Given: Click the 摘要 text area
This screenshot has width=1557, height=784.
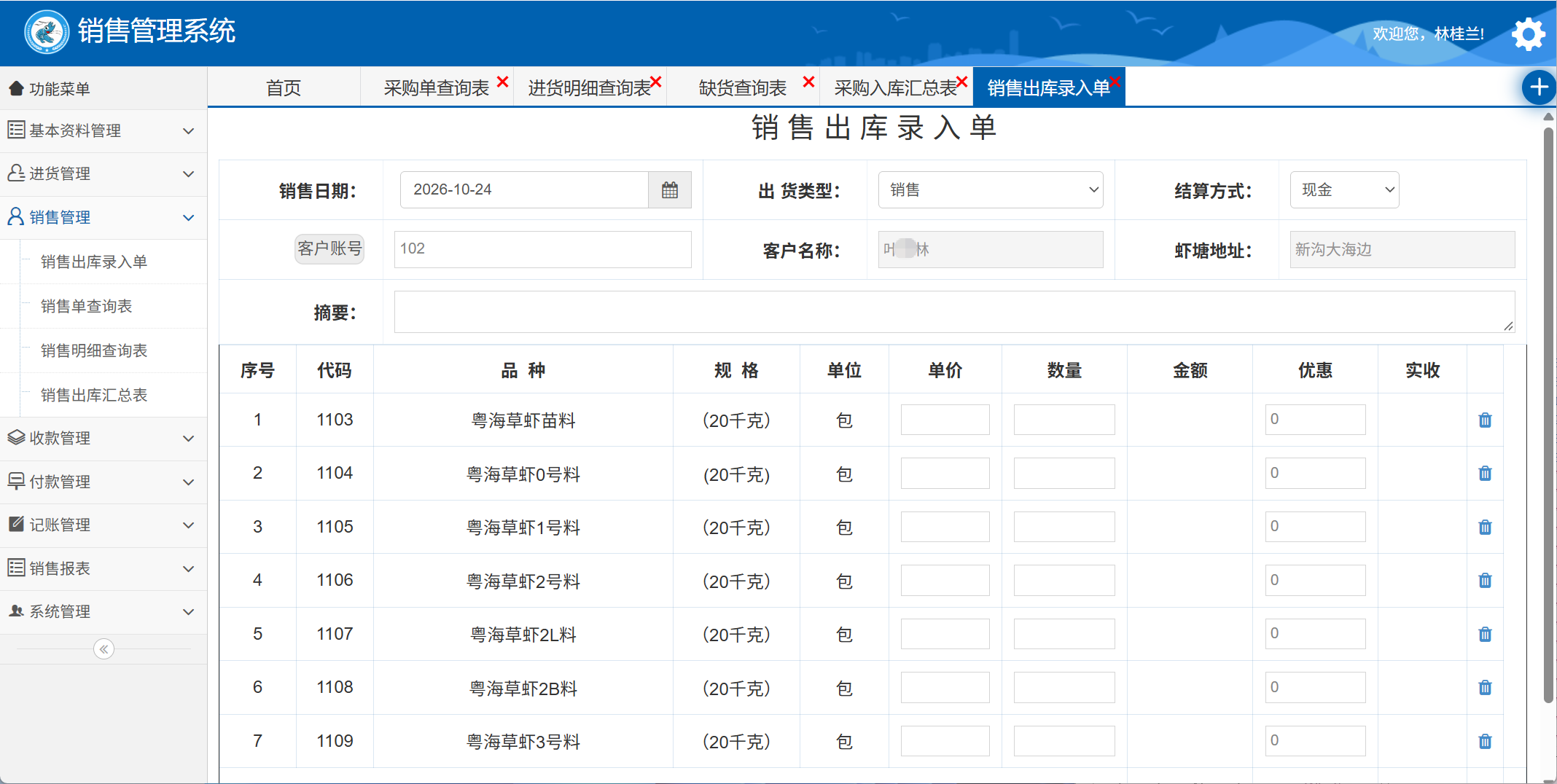Looking at the screenshot, I should [x=954, y=312].
